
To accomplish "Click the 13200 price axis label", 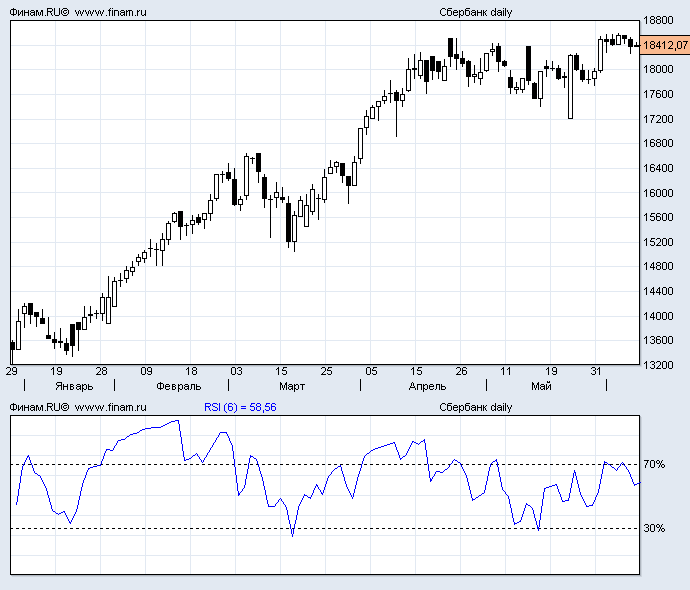I will click(x=658, y=365).
